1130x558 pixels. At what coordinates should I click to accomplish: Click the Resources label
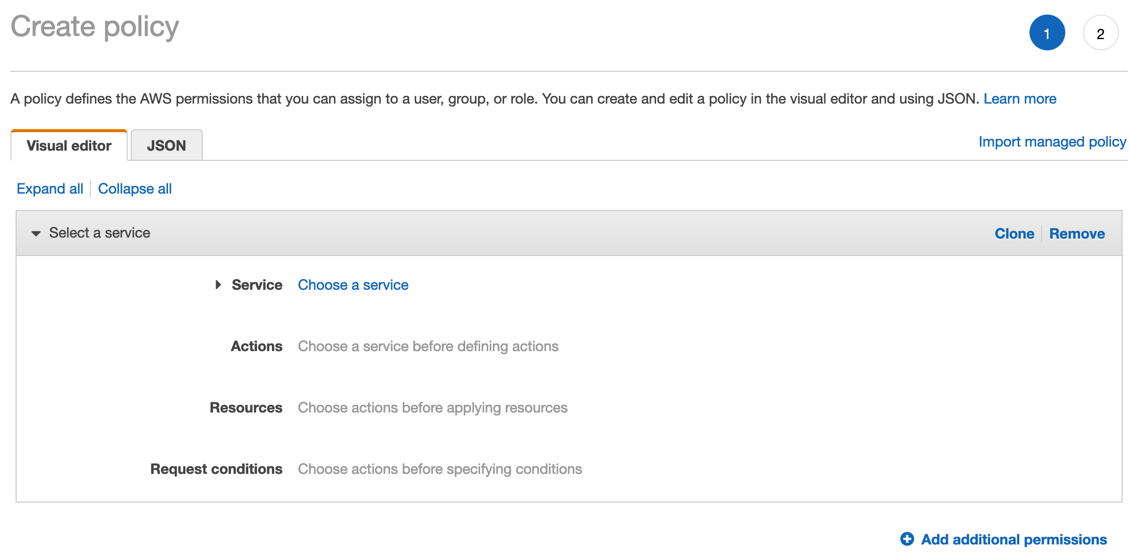click(246, 407)
